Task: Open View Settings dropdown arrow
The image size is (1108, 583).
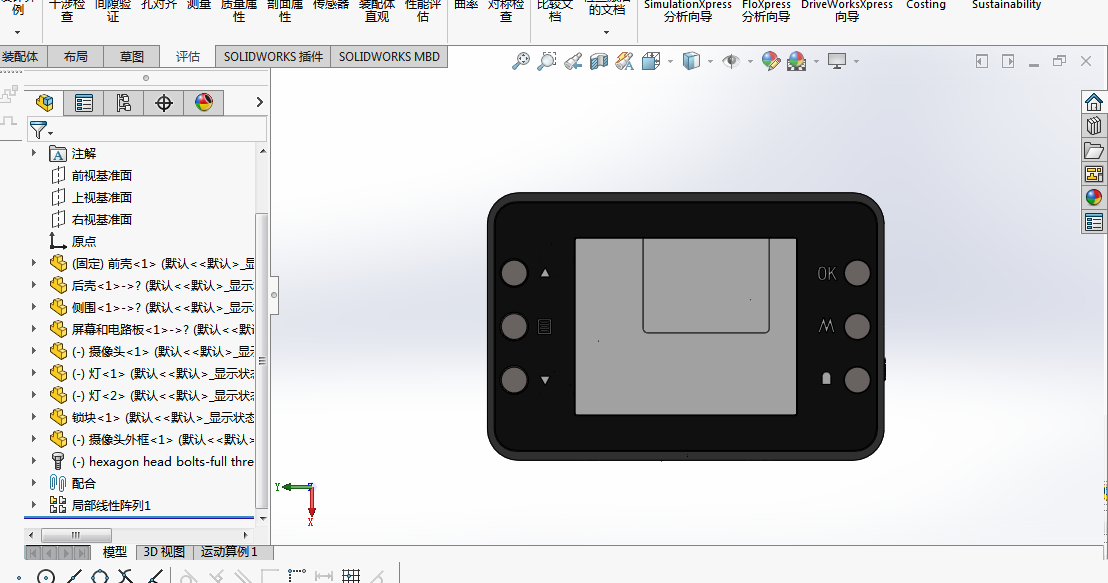Action: [856, 61]
